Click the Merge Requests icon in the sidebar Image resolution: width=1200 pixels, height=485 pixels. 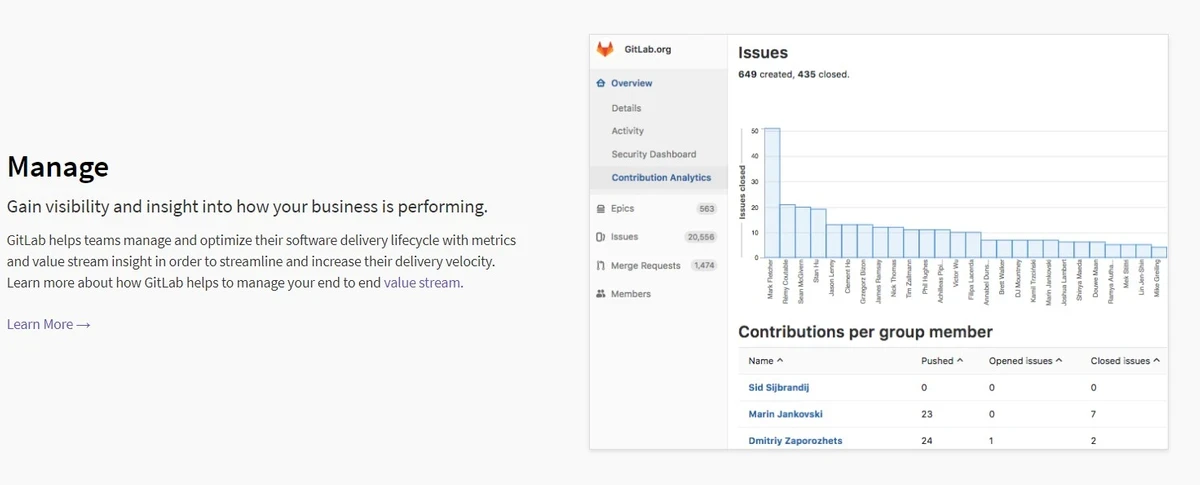point(600,266)
